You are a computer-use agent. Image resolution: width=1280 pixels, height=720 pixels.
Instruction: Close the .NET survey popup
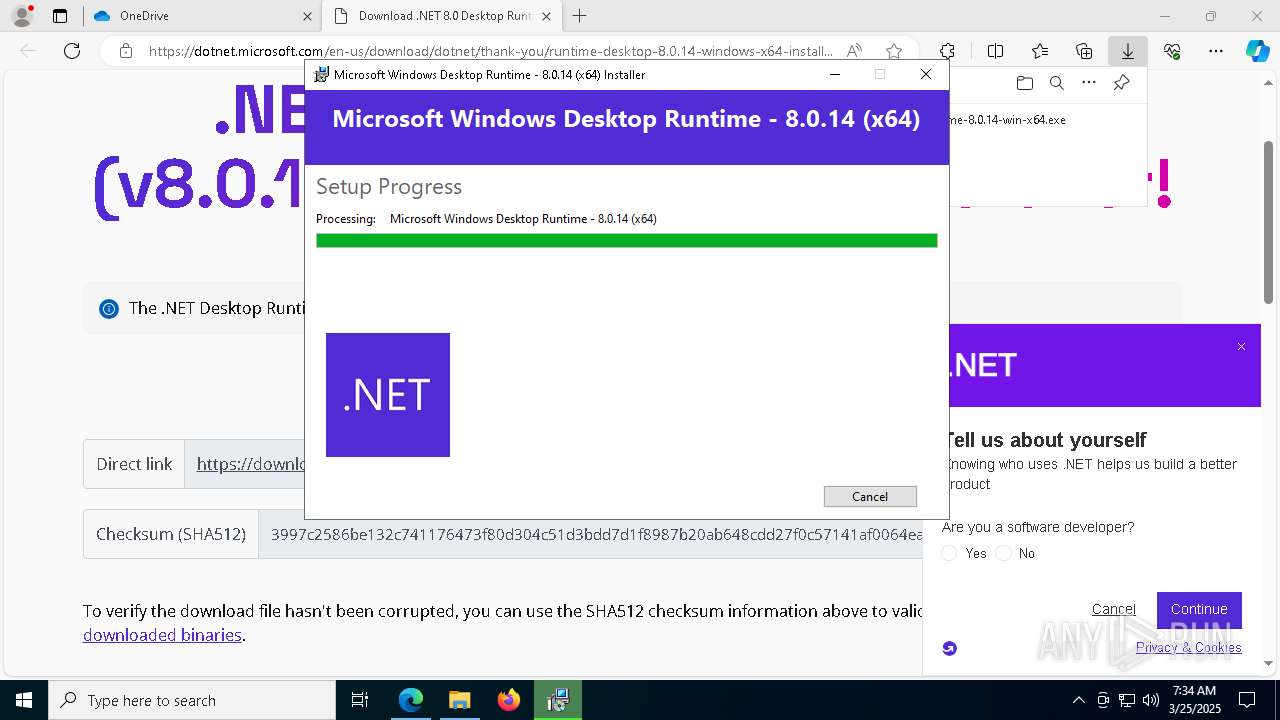click(1241, 347)
